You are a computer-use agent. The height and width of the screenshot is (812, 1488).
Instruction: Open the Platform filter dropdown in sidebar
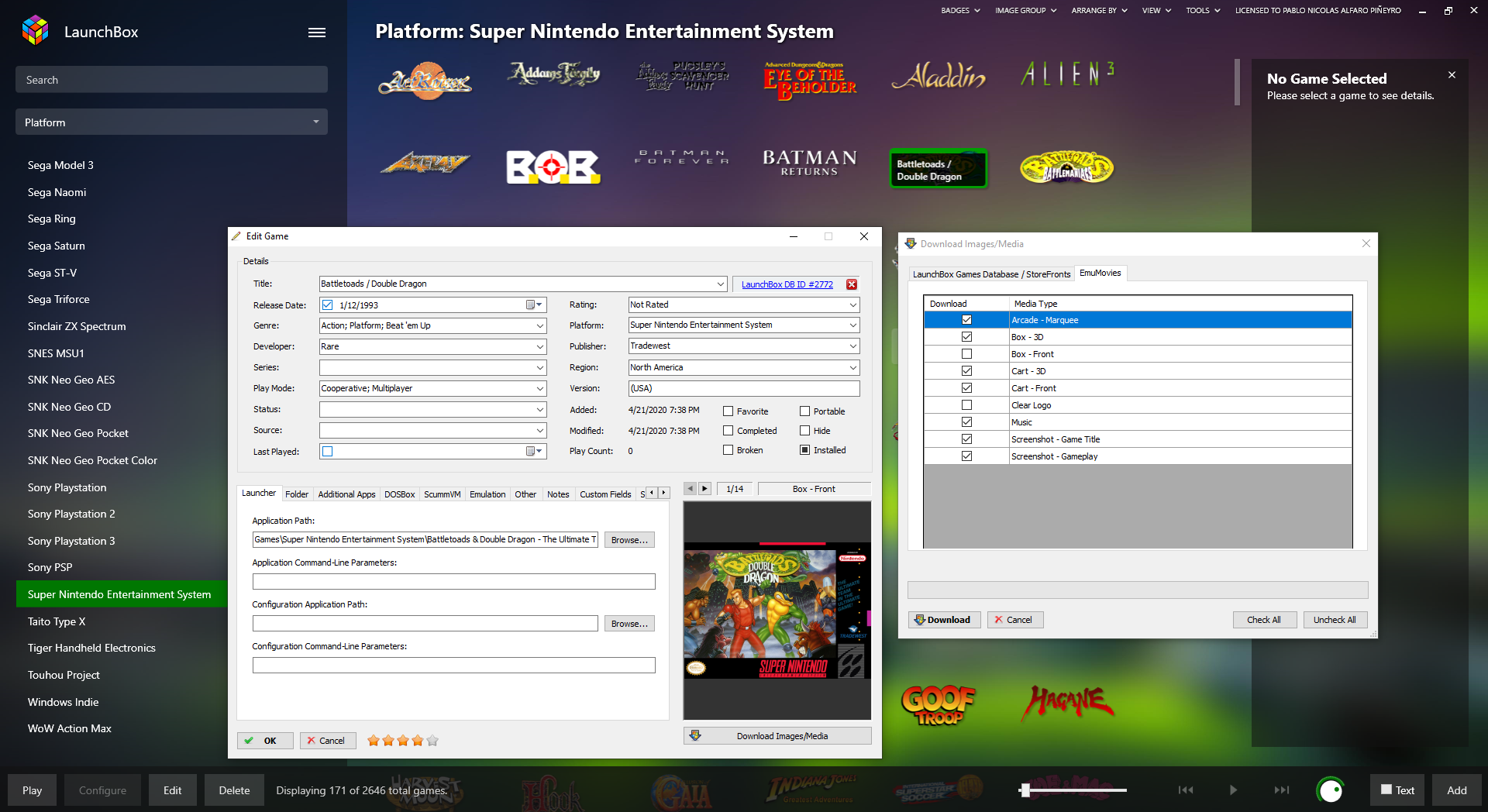click(171, 122)
